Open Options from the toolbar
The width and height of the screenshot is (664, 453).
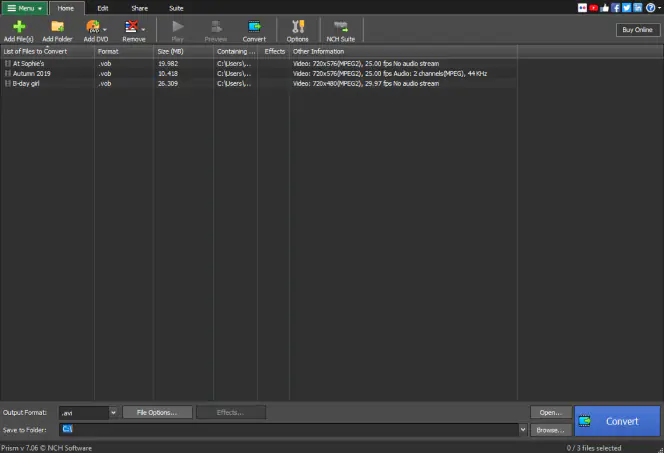298,31
